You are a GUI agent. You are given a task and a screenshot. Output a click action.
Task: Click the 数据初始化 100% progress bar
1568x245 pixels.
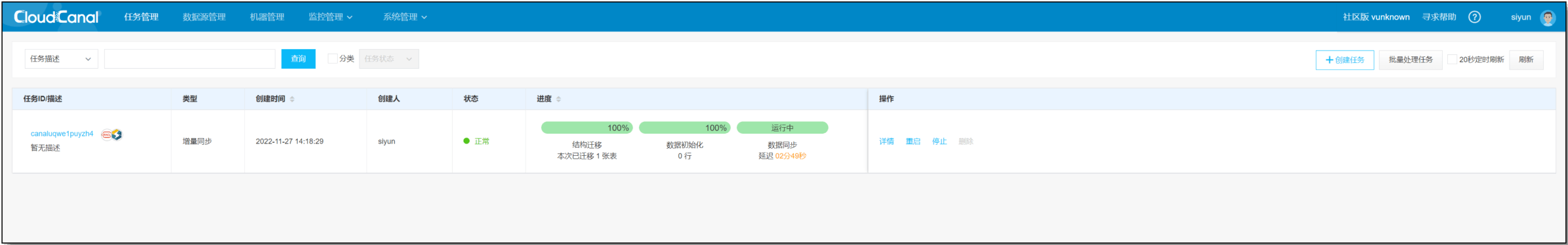684,128
